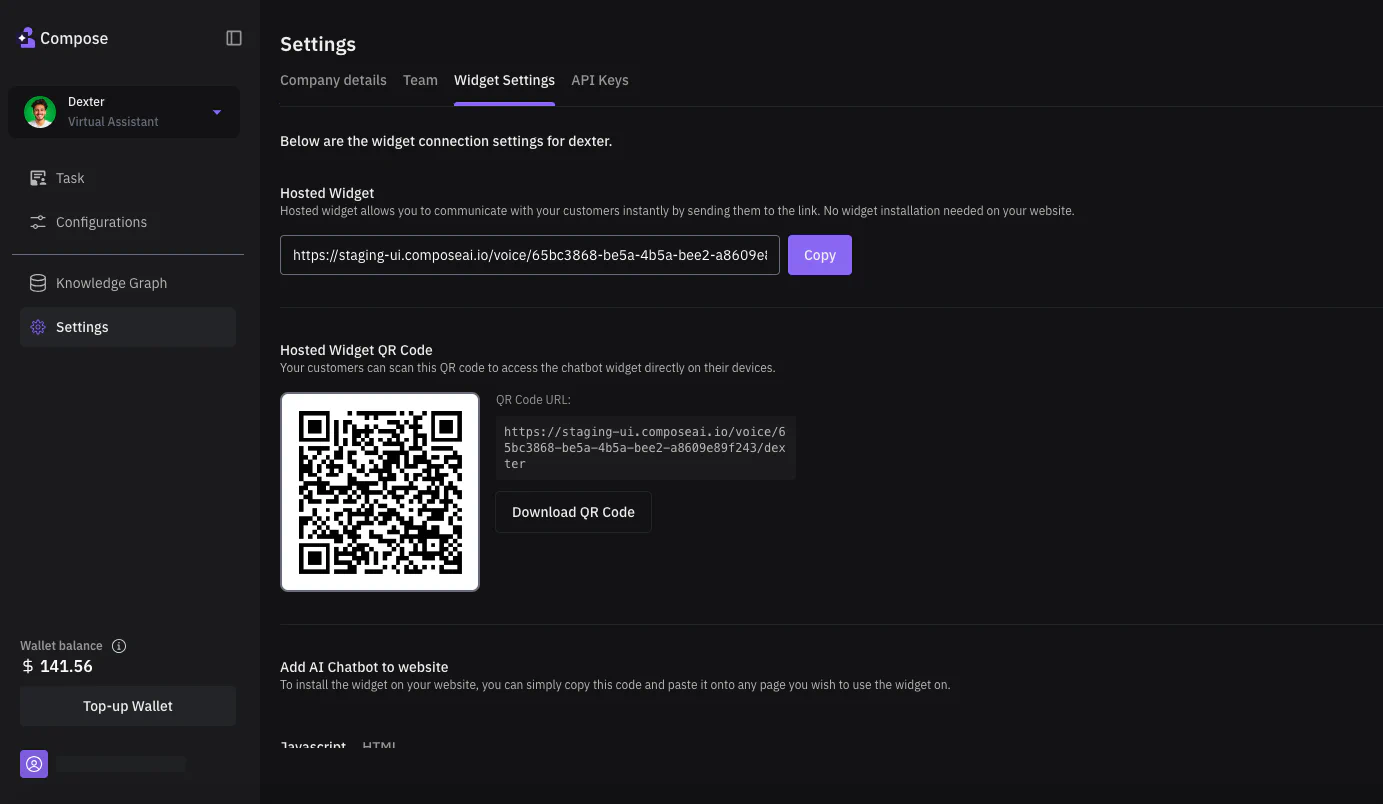The image size is (1383, 804).
Task: Open the Configurations menu item
Action: point(128,222)
